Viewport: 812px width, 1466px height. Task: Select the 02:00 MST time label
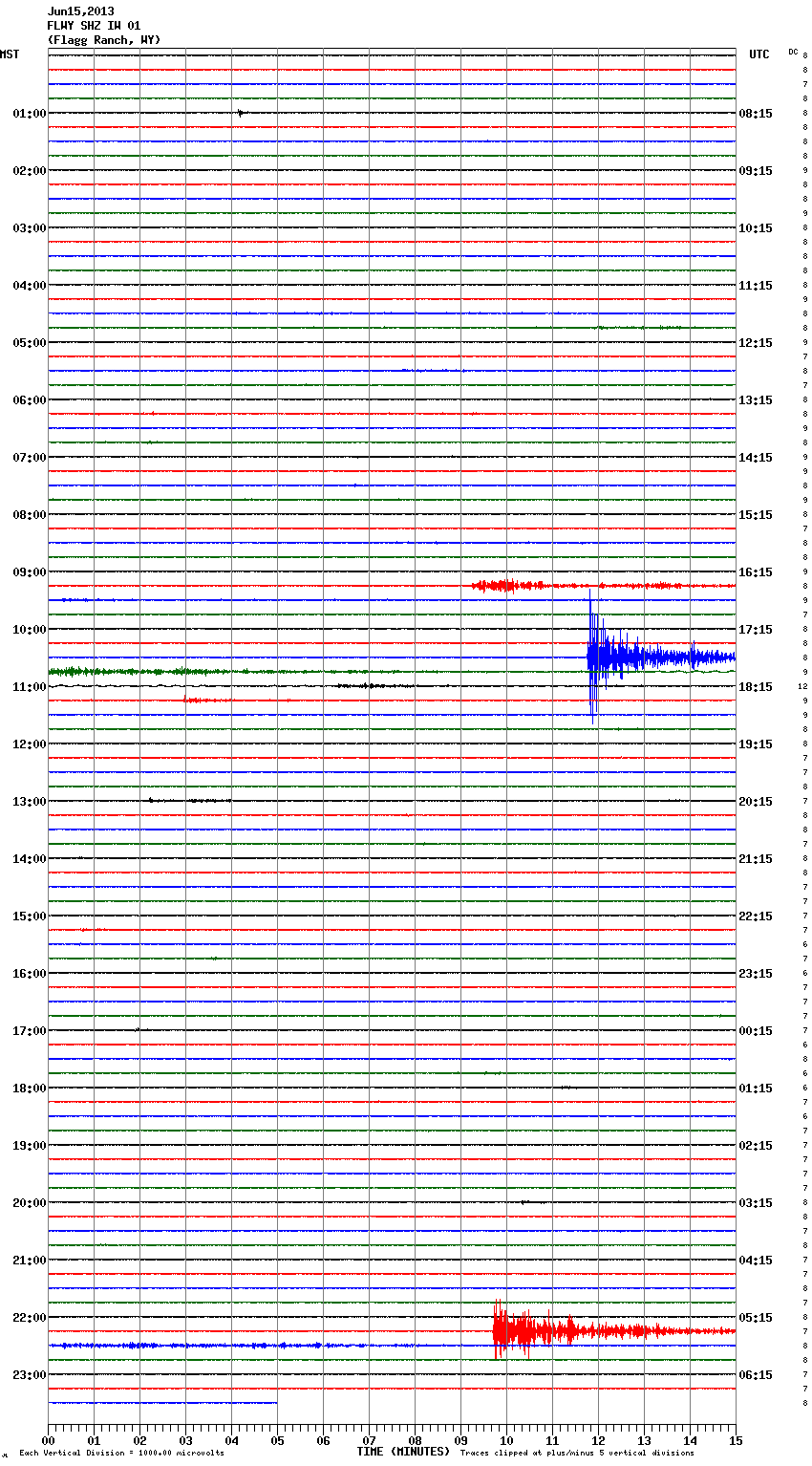[x=29, y=171]
